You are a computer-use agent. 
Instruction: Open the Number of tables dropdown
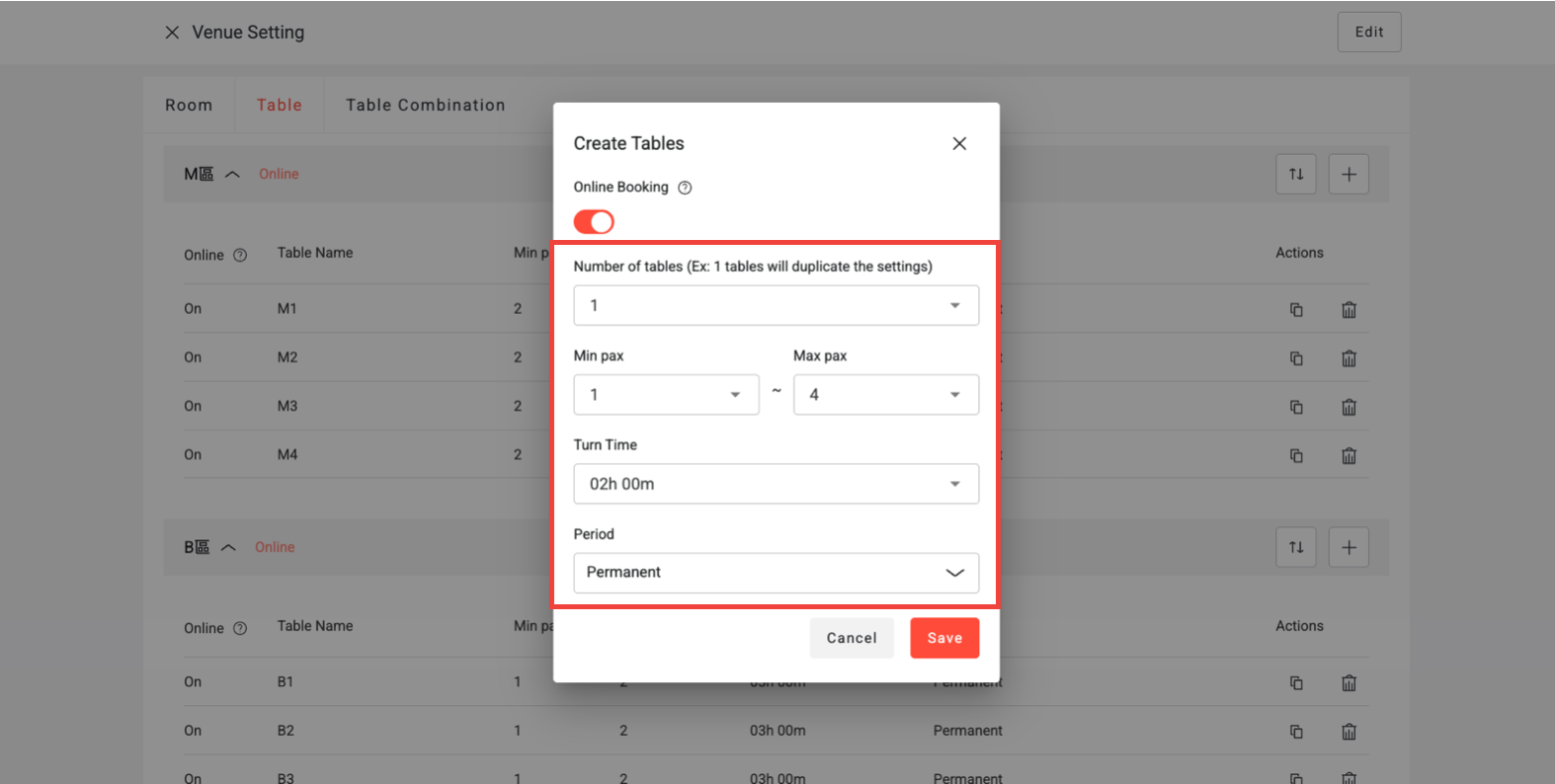[776, 306]
